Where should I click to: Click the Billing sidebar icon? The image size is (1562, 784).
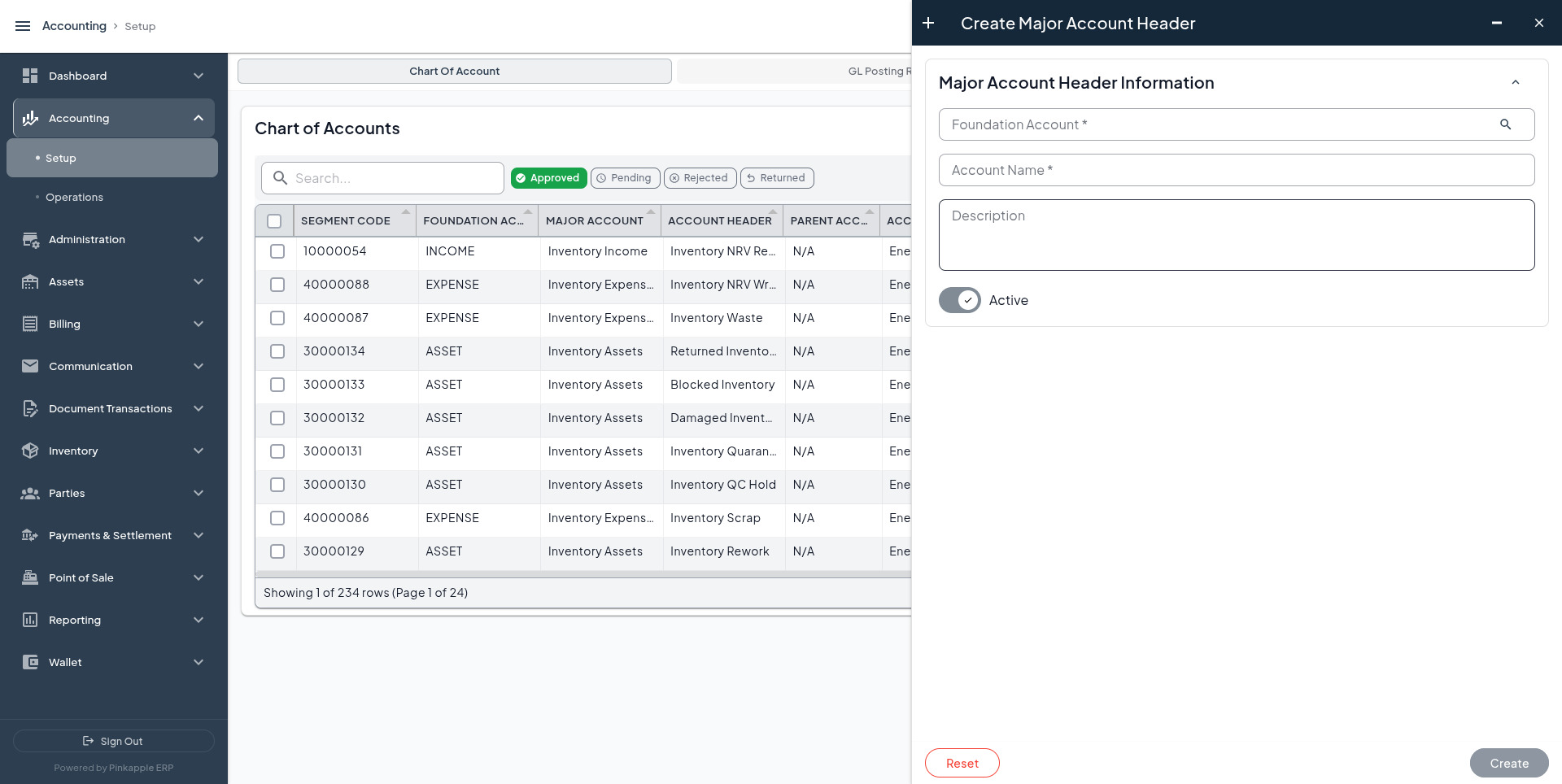pos(30,324)
